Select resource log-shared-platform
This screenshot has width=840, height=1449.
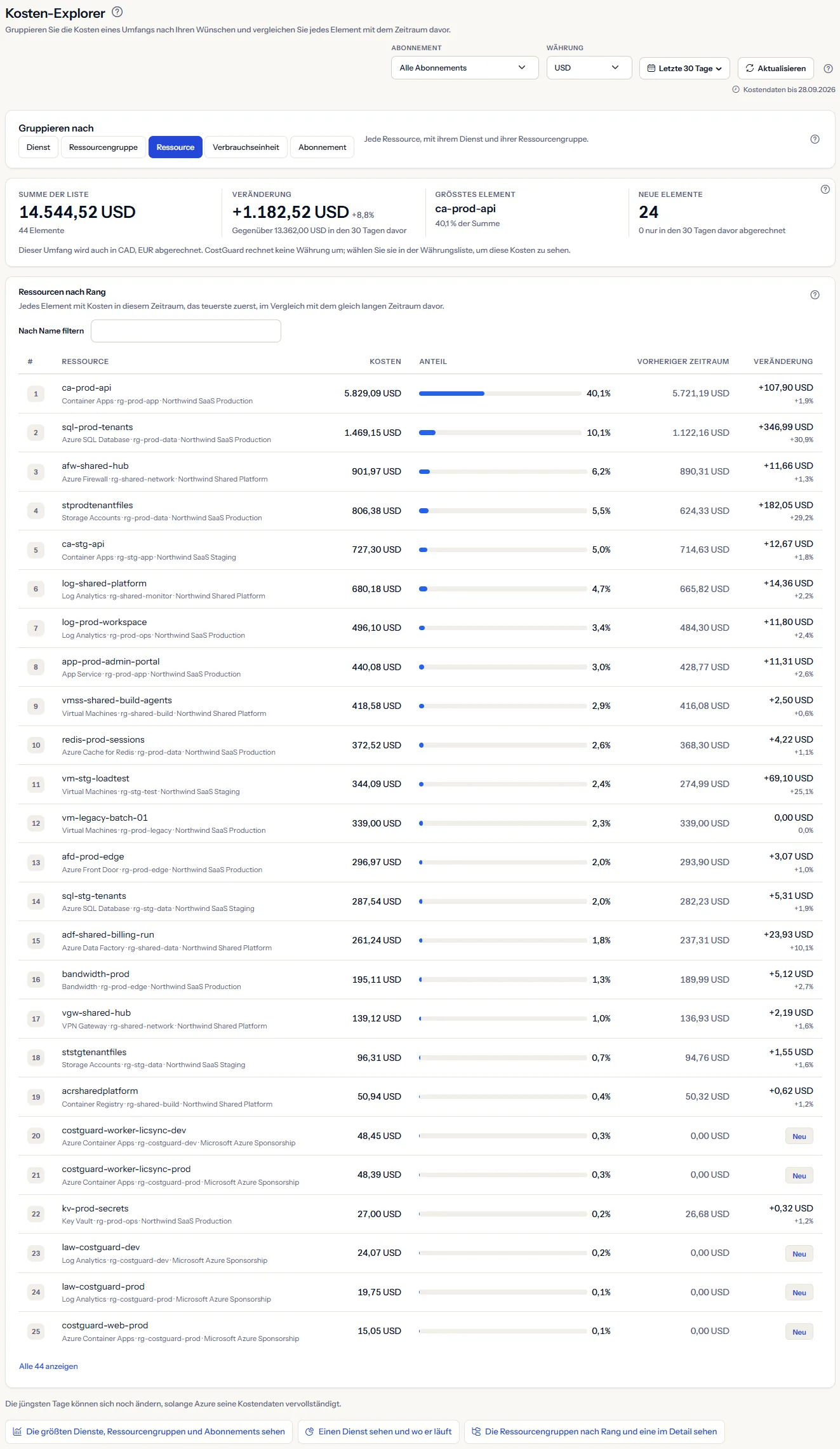click(104, 583)
